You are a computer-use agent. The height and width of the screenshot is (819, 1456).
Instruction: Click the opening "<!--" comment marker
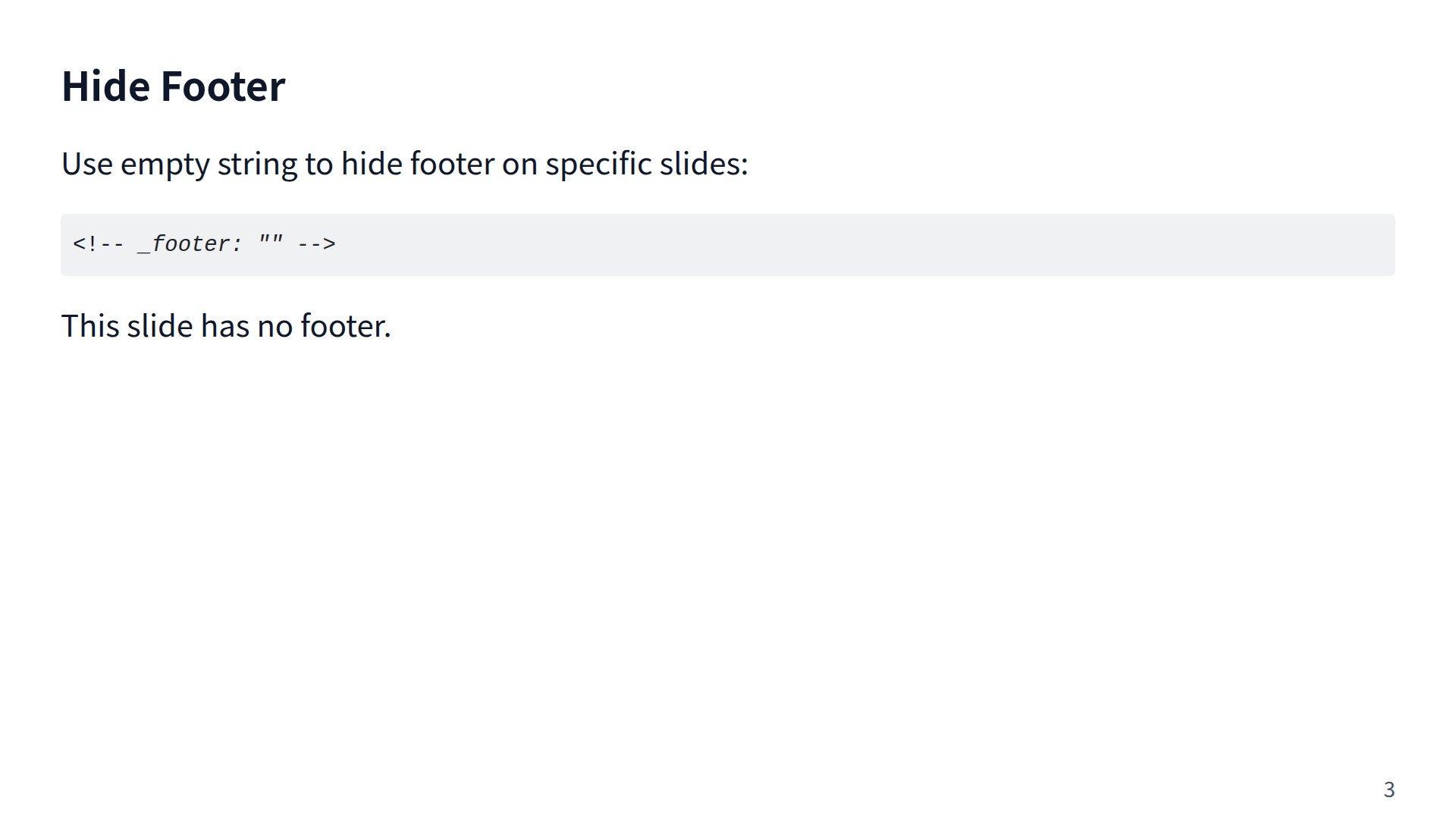pyautogui.click(x=98, y=244)
